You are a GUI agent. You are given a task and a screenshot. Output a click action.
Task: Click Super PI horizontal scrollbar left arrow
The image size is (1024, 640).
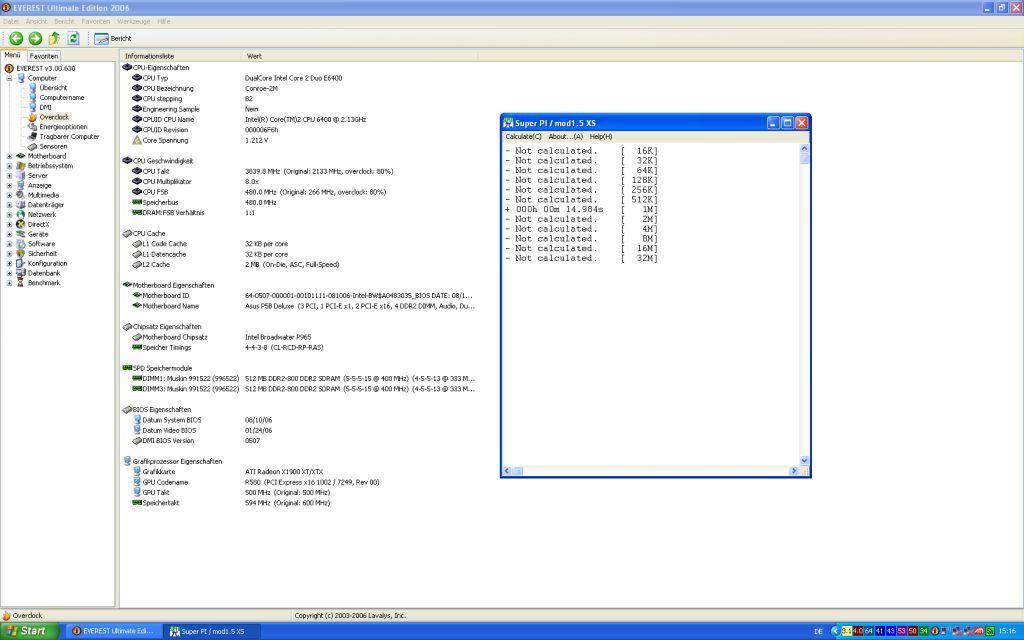[507, 471]
